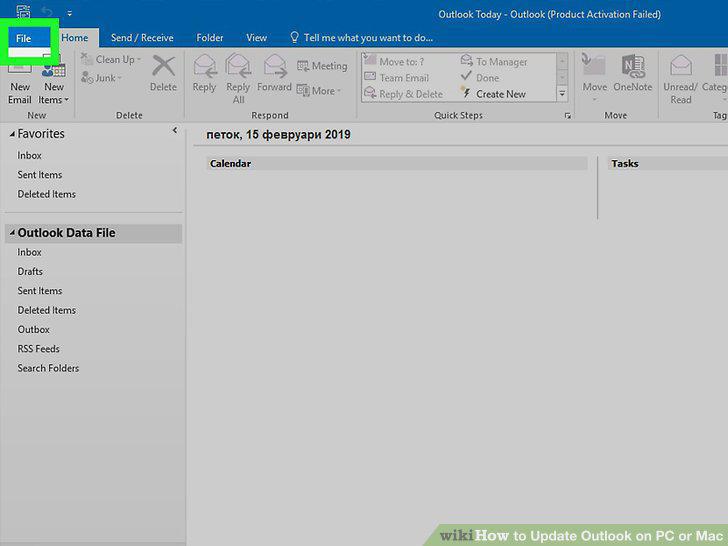728x546 pixels.
Task: Select Sent Items under Favorites
Action: click(40, 175)
